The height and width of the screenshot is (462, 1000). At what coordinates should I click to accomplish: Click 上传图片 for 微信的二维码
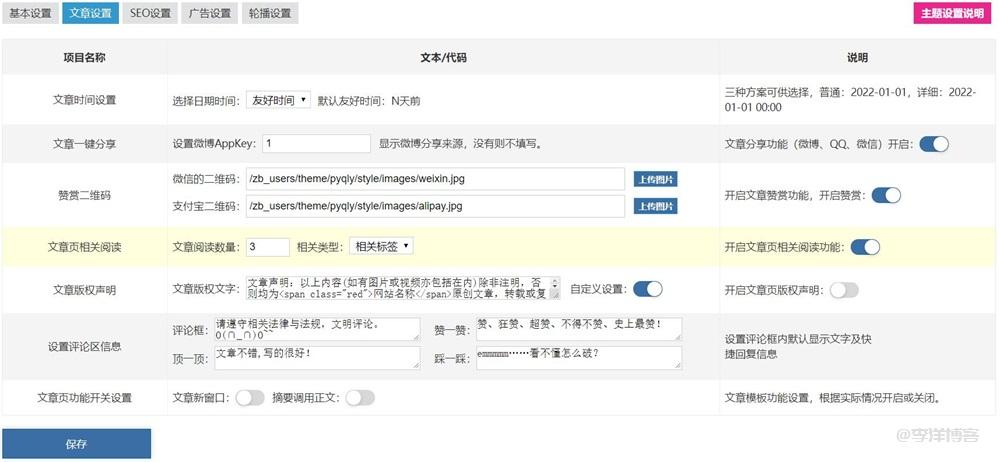[x=655, y=179]
